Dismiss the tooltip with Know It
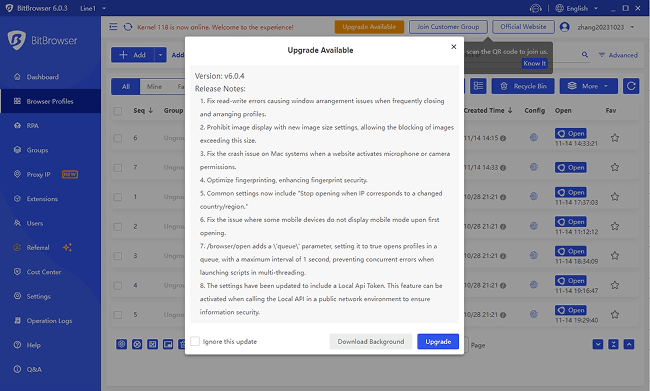The image size is (650, 391). pos(534,63)
